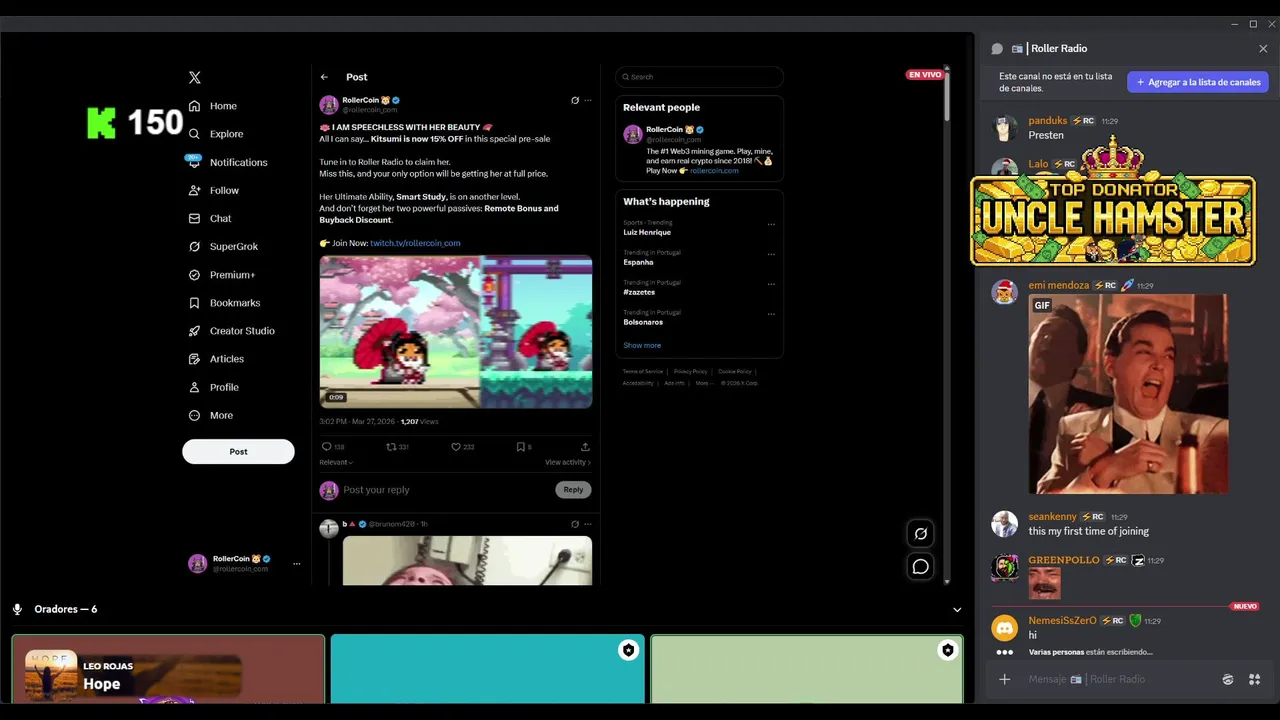Open options for Espanha trend
The height and width of the screenshot is (720, 1280).
pyautogui.click(x=771, y=254)
